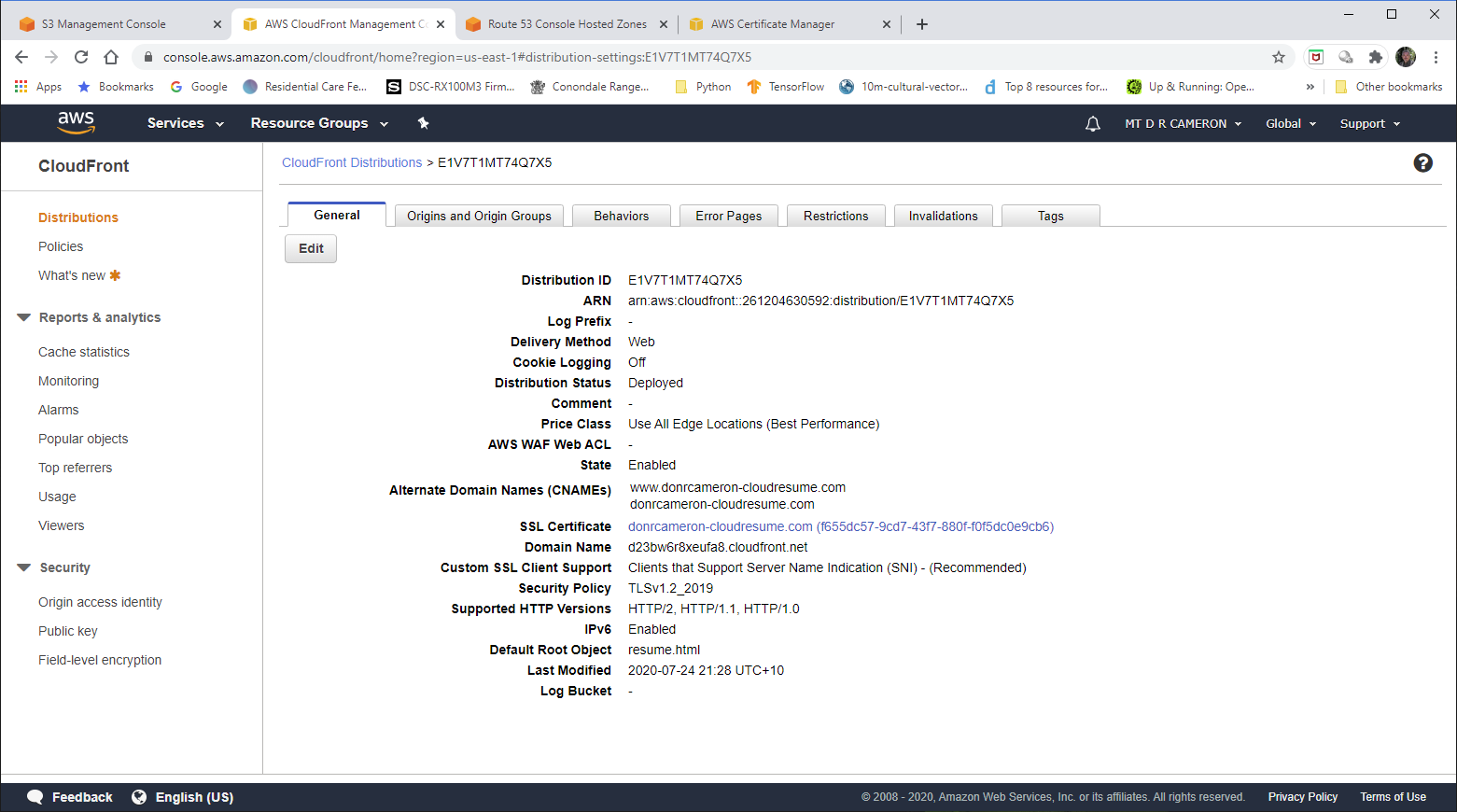Open Policies in the sidebar
Screen dimensions: 1457x812
coord(61,246)
